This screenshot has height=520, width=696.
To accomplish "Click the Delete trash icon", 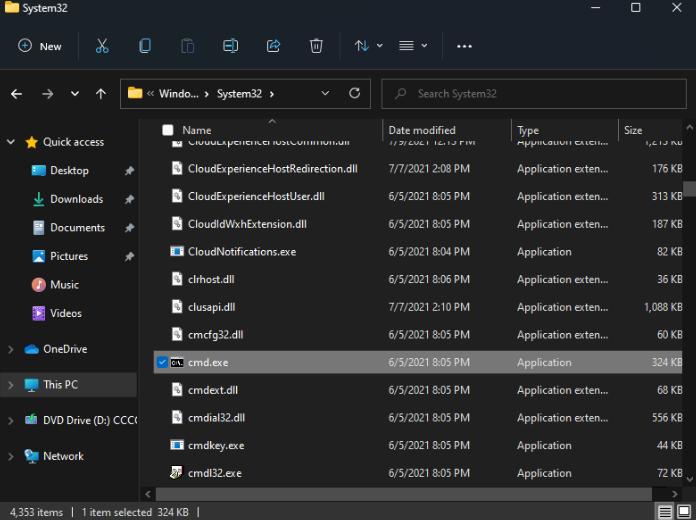I will pyautogui.click(x=316, y=46).
